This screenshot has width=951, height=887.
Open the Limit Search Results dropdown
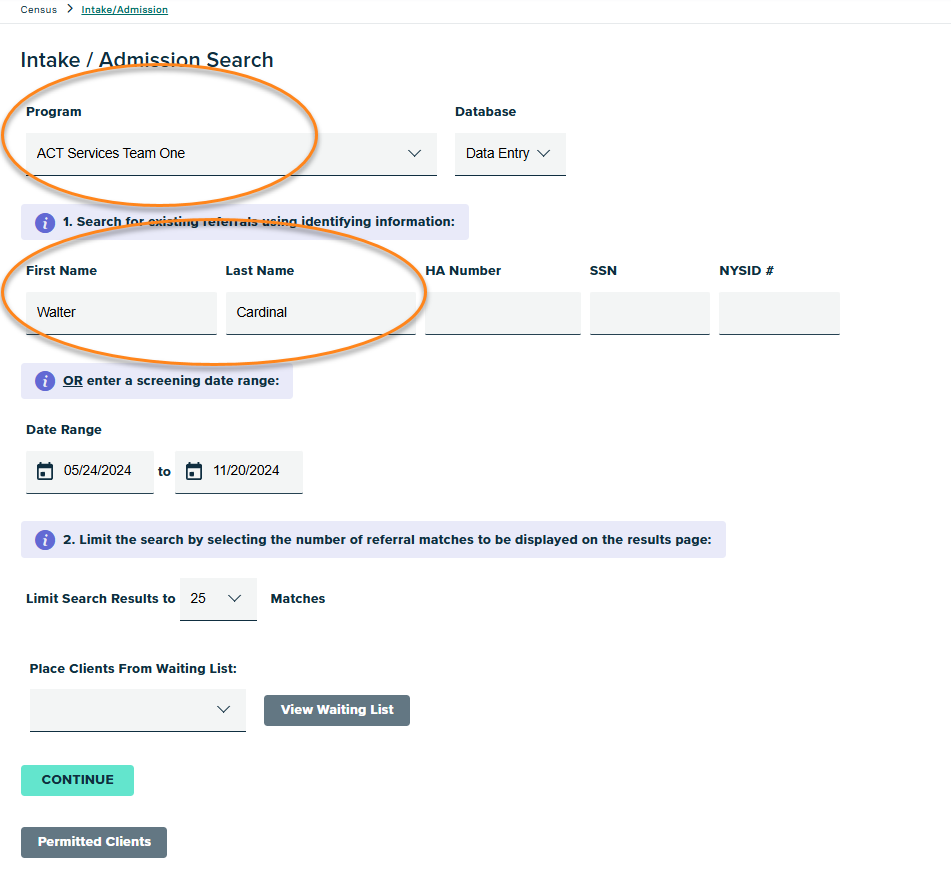tap(218, 599)
